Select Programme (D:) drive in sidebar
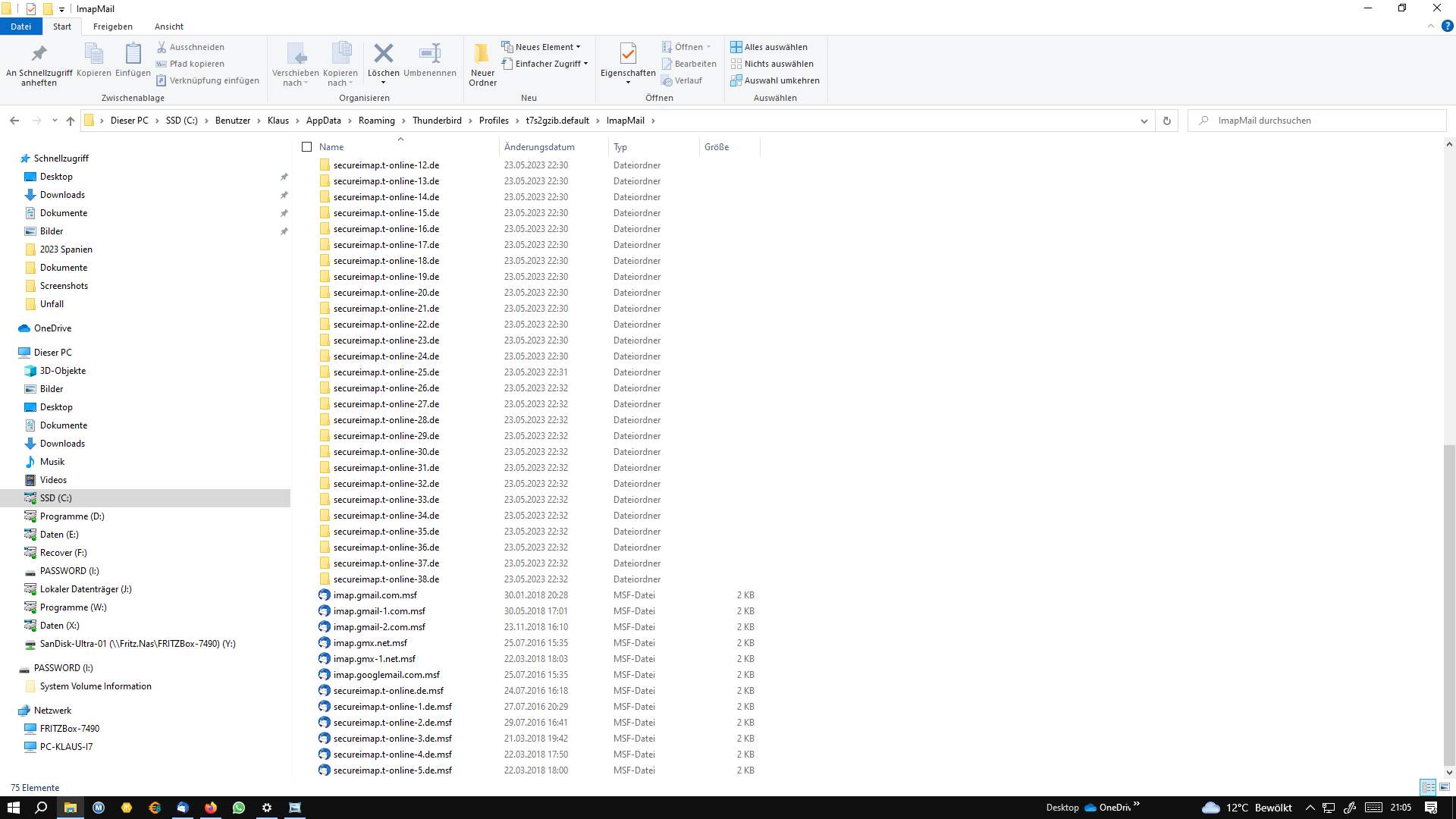 [72, 516]
